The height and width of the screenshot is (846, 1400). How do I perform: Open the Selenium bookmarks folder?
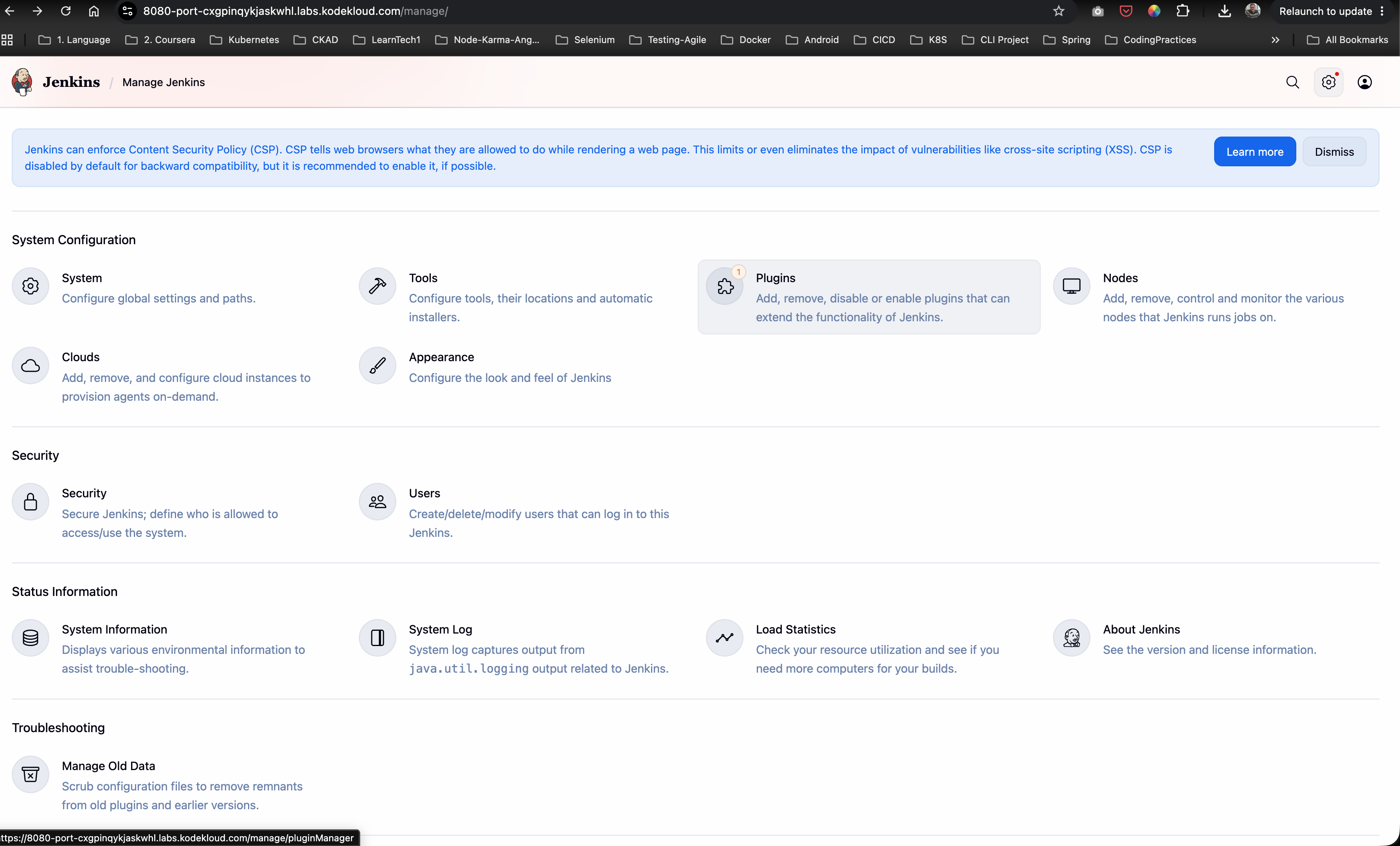585,40
